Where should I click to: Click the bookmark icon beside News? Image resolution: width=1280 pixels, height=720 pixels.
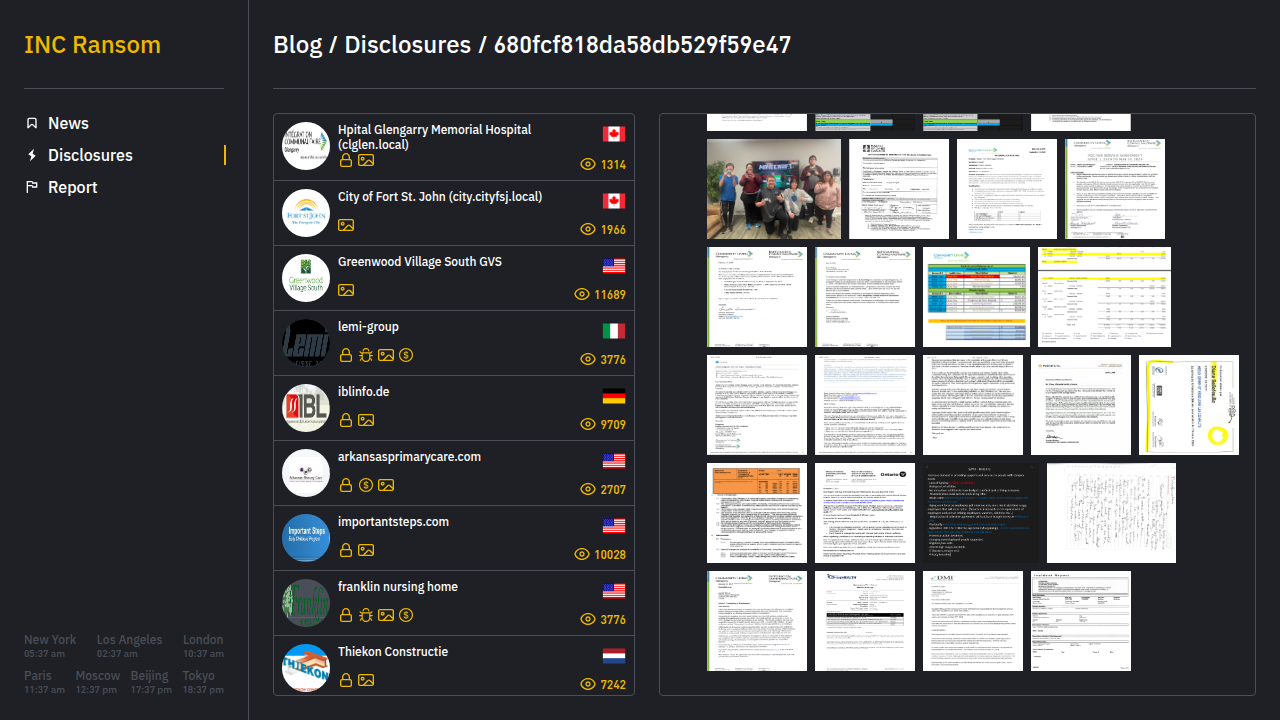(x=32, y=123)
